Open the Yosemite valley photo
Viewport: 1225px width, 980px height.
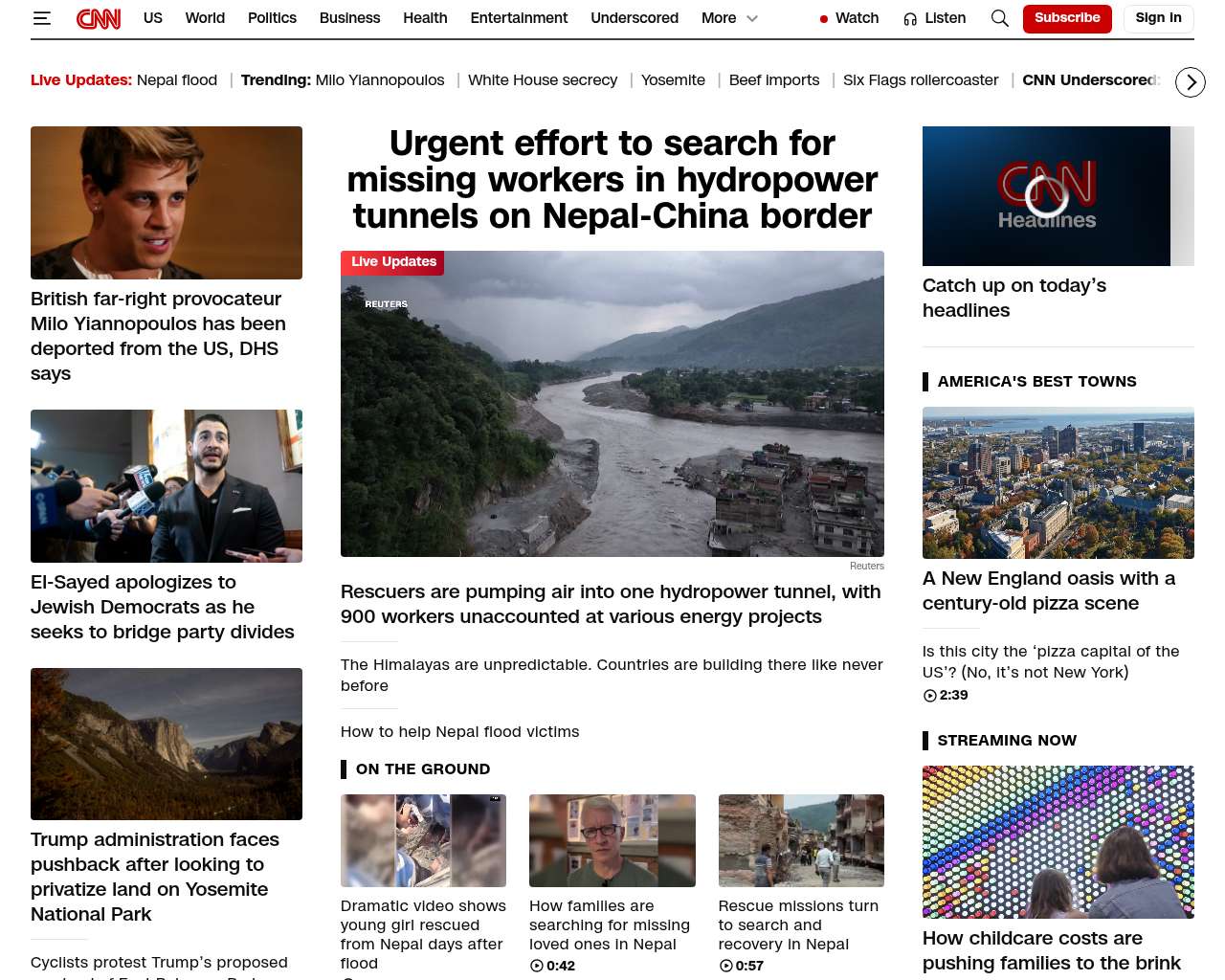tap(167, 744)
